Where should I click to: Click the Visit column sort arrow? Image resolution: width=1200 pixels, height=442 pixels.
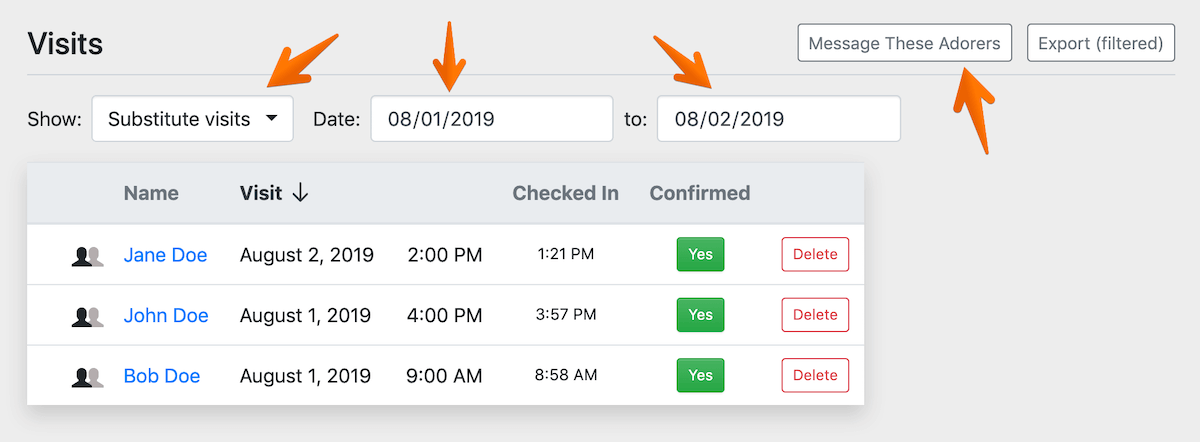click(300, 194)
